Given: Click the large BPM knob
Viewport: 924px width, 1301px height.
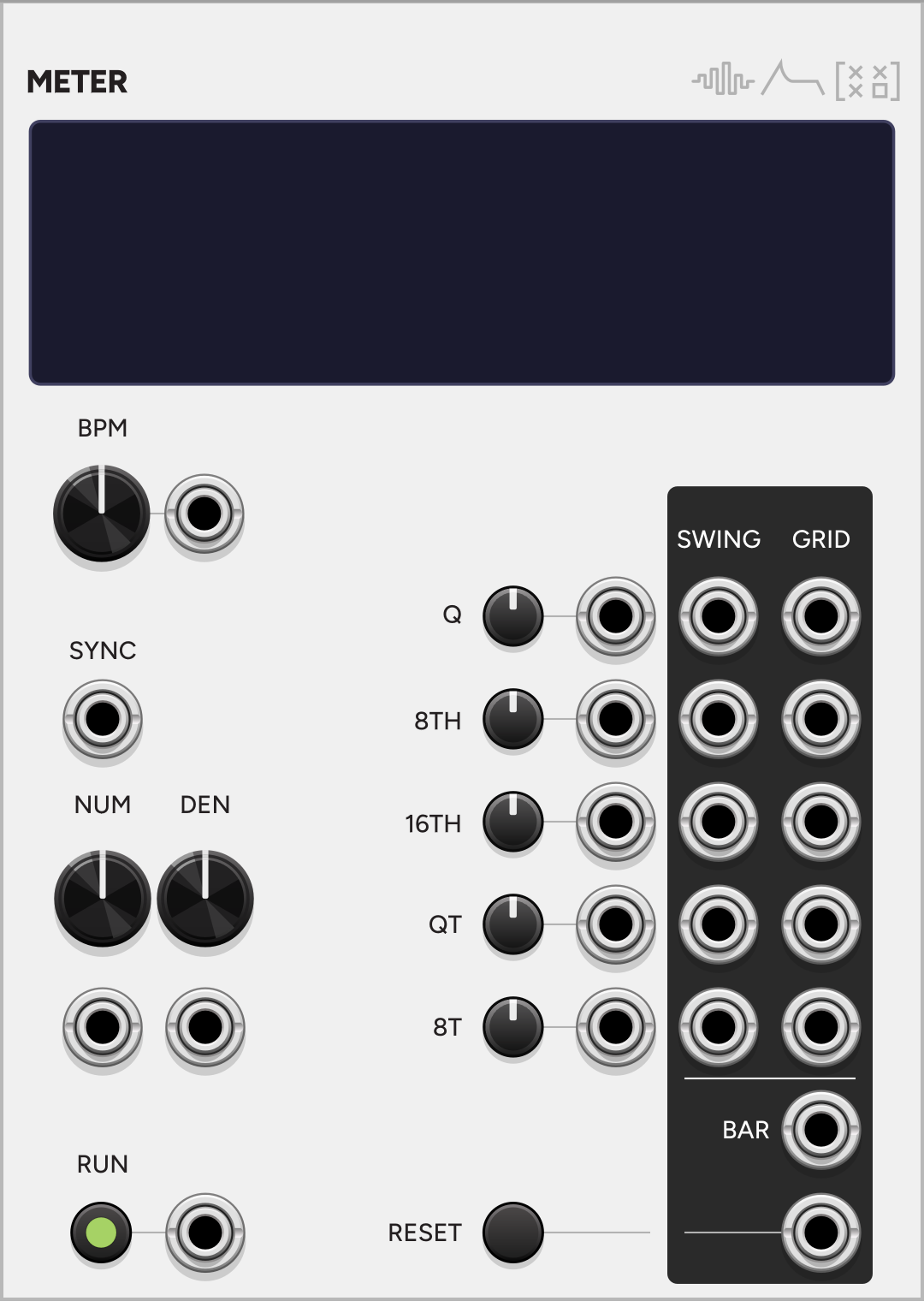Looking at the screenshot, I should [x=102, y=514].
